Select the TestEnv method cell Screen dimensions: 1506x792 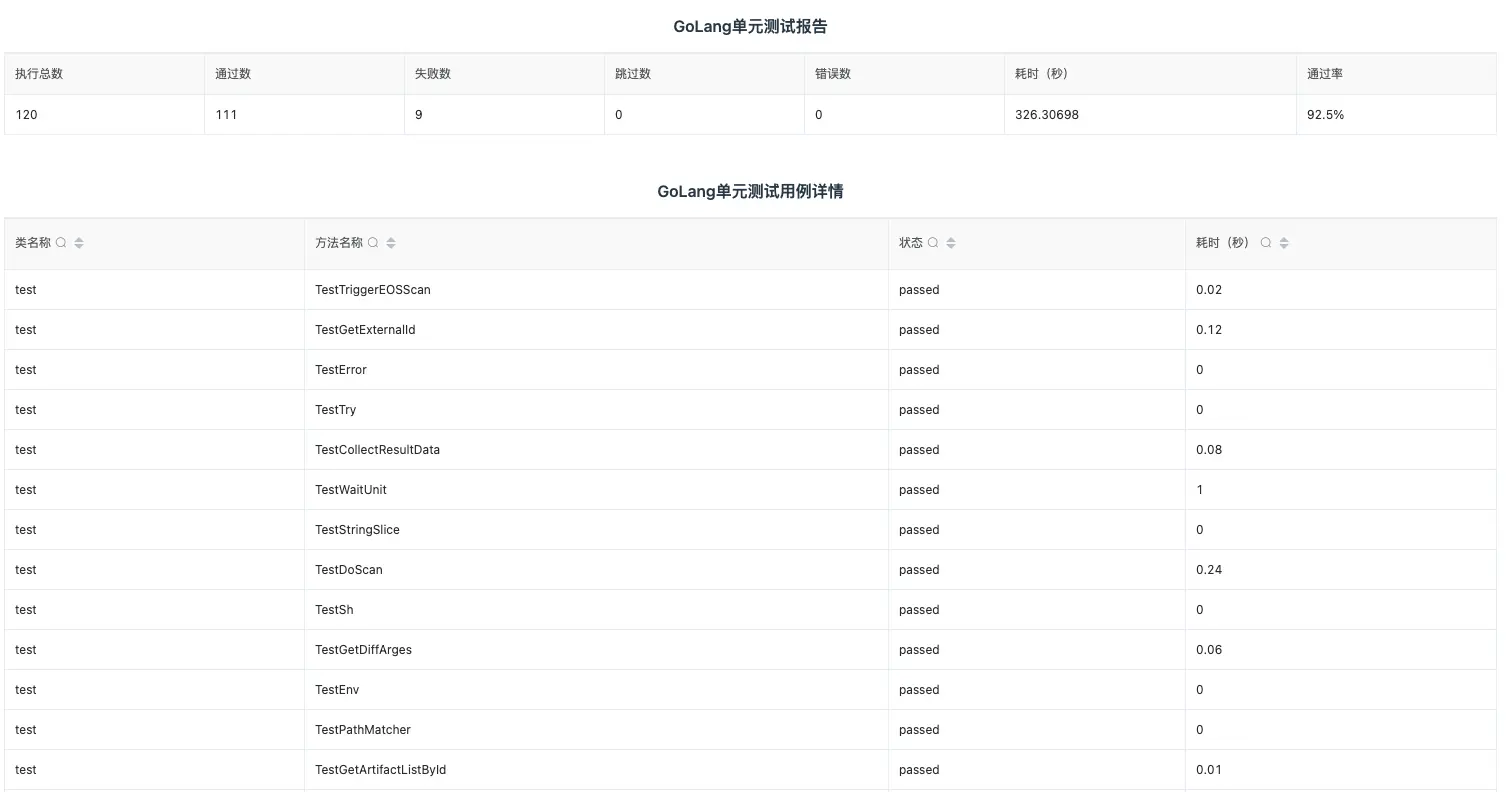click(596, 690)
